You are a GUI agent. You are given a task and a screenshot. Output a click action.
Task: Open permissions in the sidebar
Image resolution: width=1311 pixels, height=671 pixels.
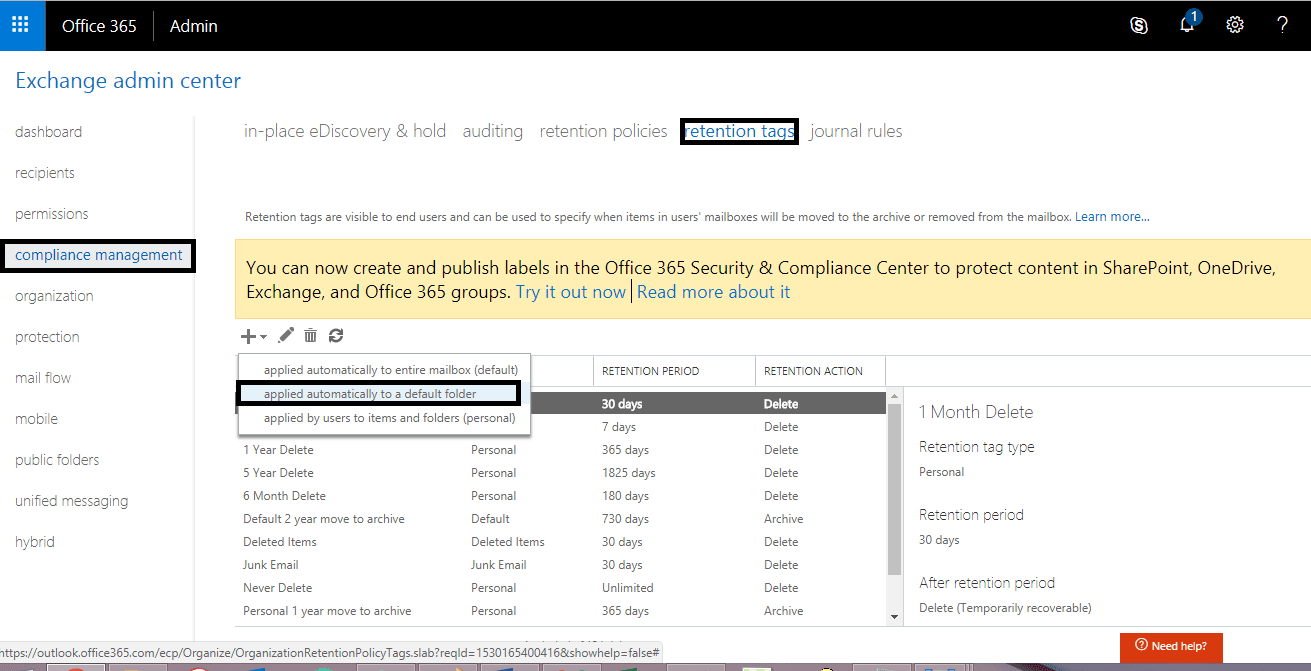pos(52,214)
